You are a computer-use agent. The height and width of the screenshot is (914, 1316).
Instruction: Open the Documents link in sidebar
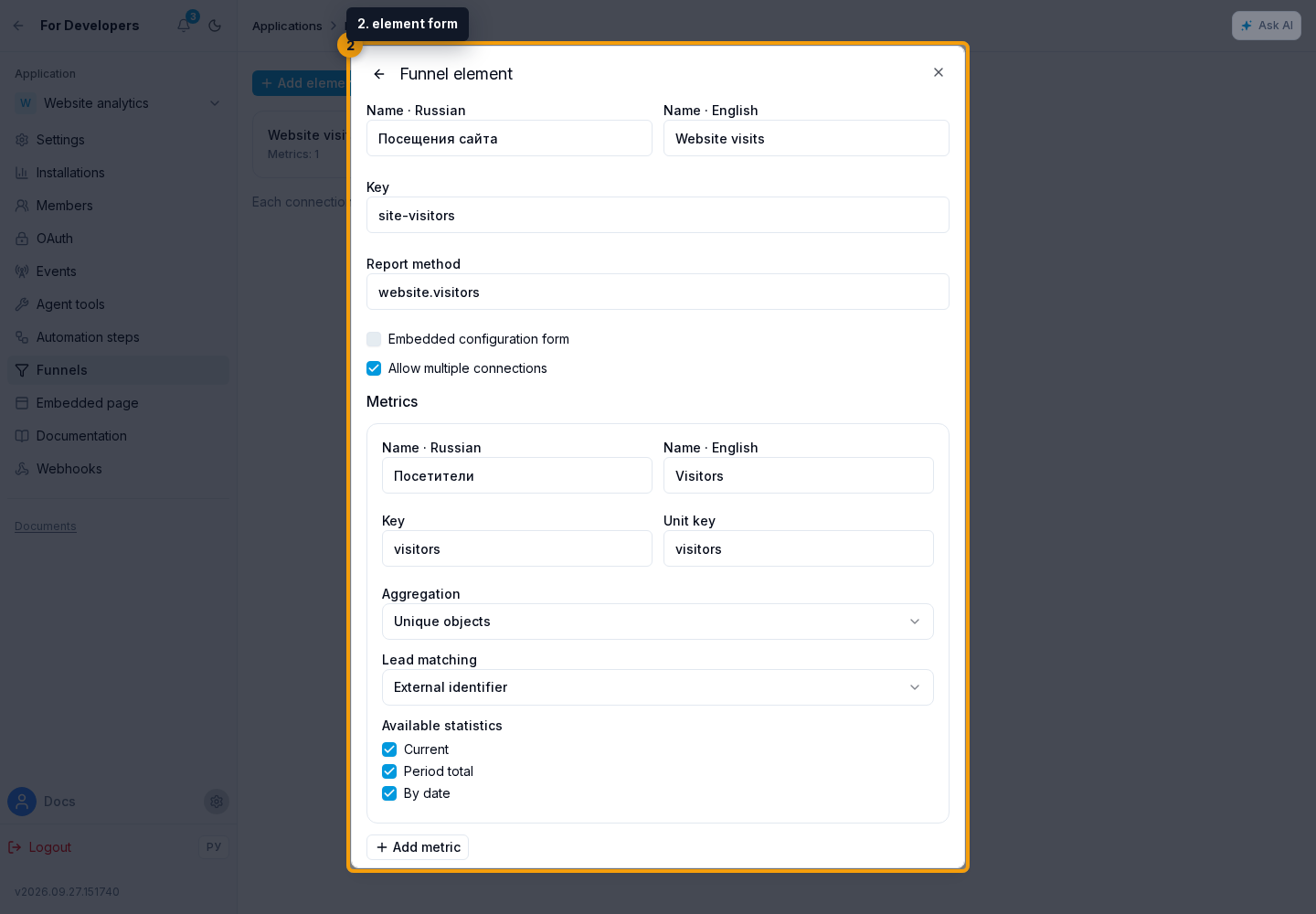(46, 526)
